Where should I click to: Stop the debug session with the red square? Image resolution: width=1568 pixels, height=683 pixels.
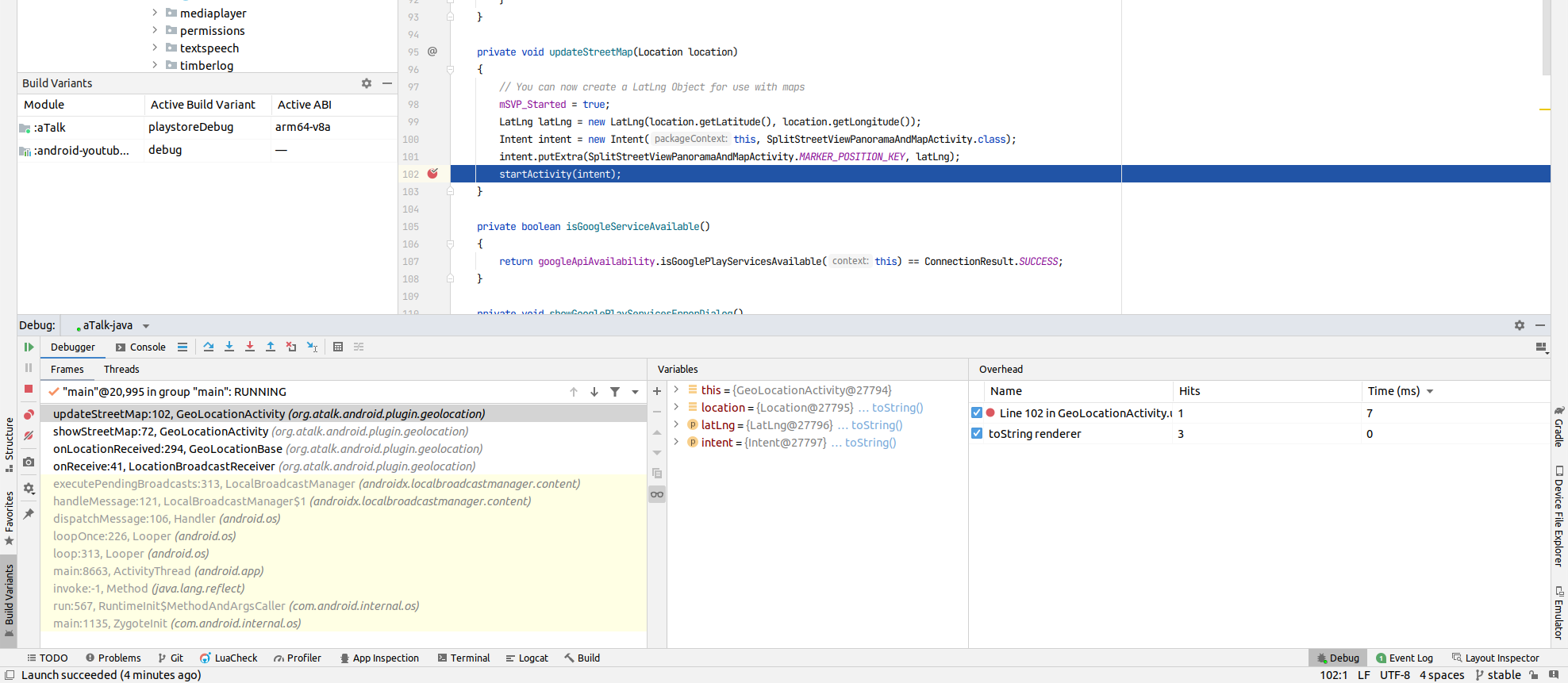(x=29, y=389)
